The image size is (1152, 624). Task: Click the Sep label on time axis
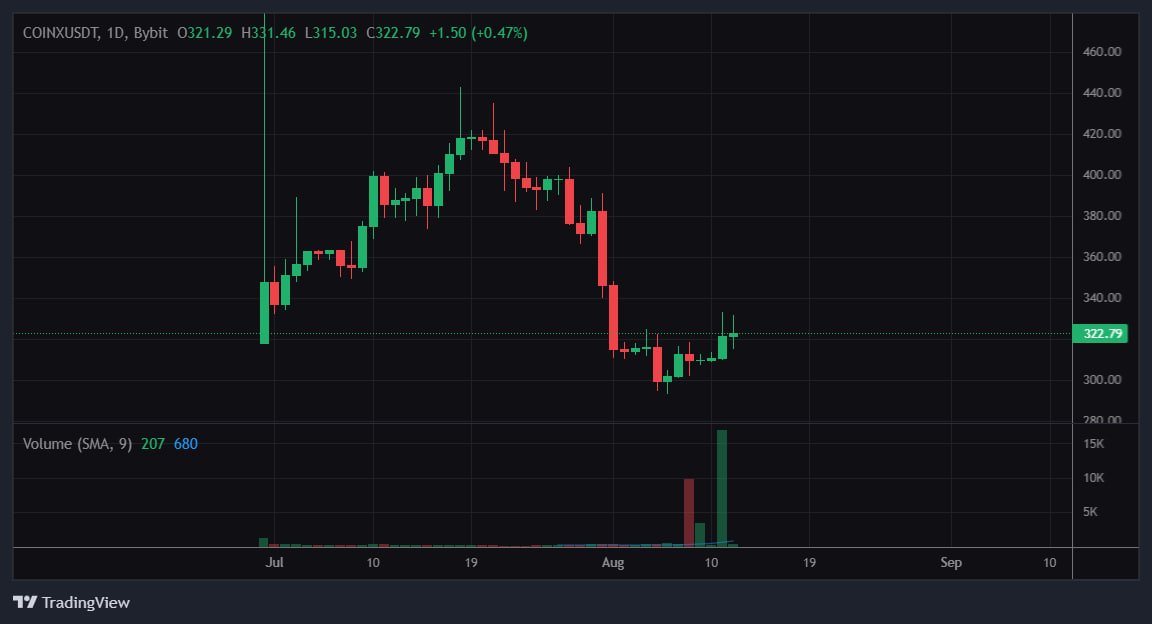pyautogui.click(x=951, y=563)
